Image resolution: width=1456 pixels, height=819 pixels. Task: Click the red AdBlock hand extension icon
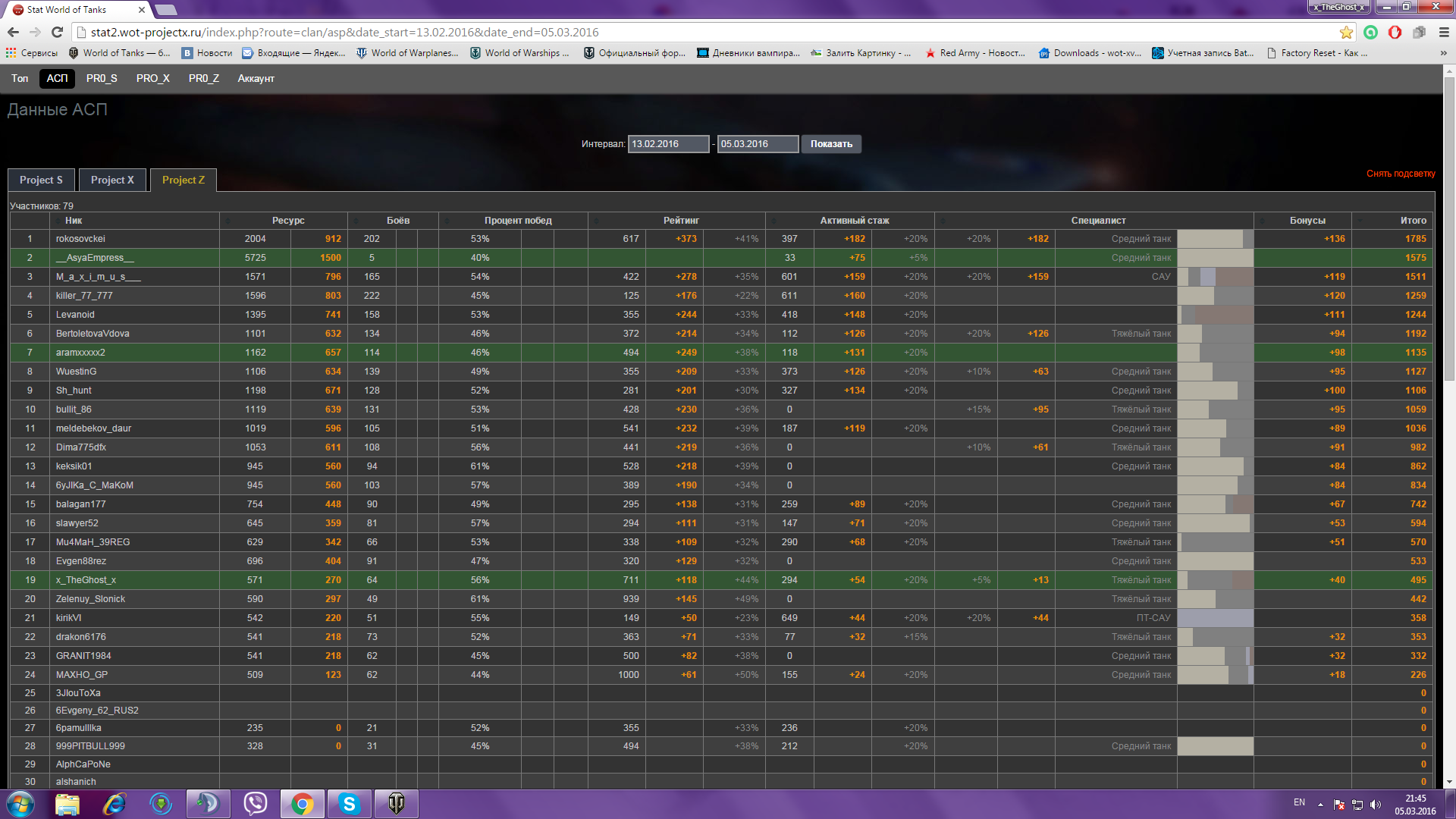pyautogui.click(x=1395, y=33)
